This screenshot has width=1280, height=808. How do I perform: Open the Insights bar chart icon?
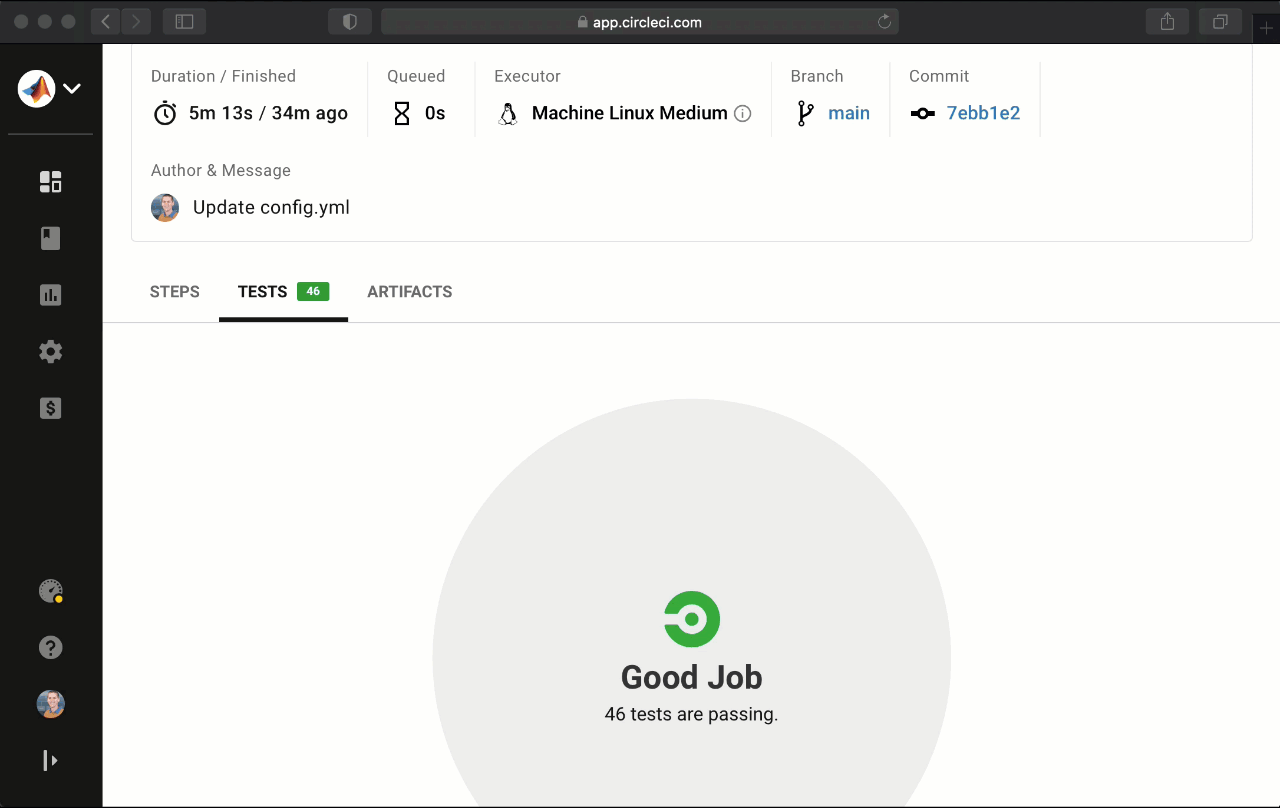pos(50,295)
